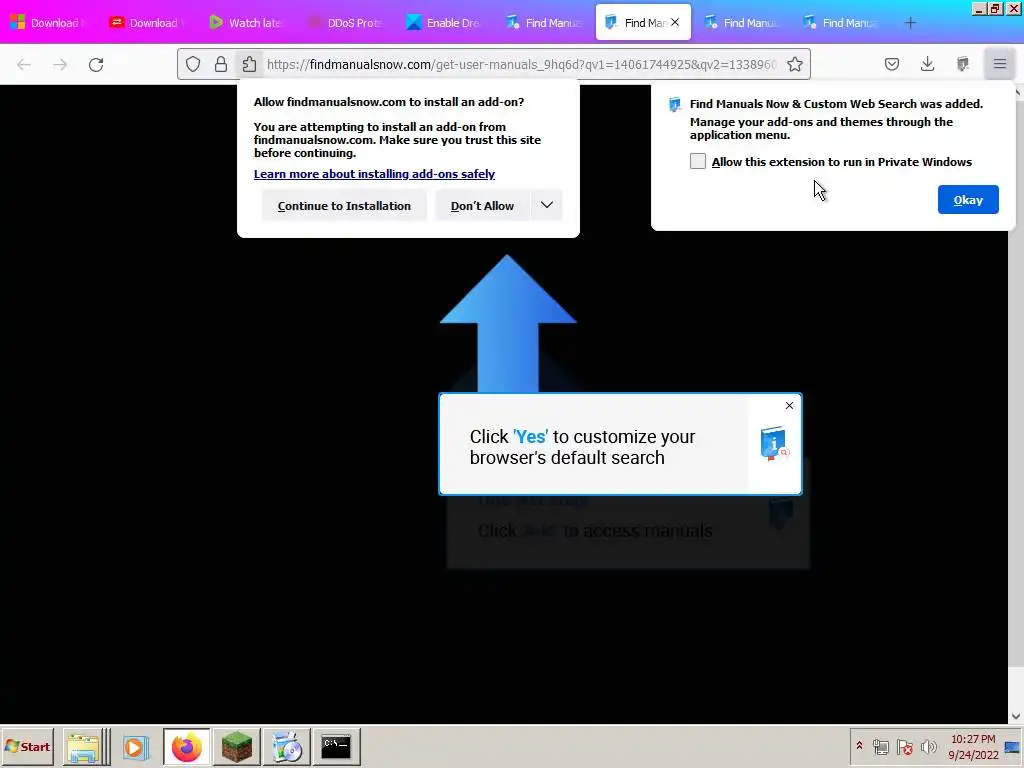Image resolution: width=1024 pixels, height=768 pixels.
Task: Go forward to the next page
Action: [x=60, y=65]
